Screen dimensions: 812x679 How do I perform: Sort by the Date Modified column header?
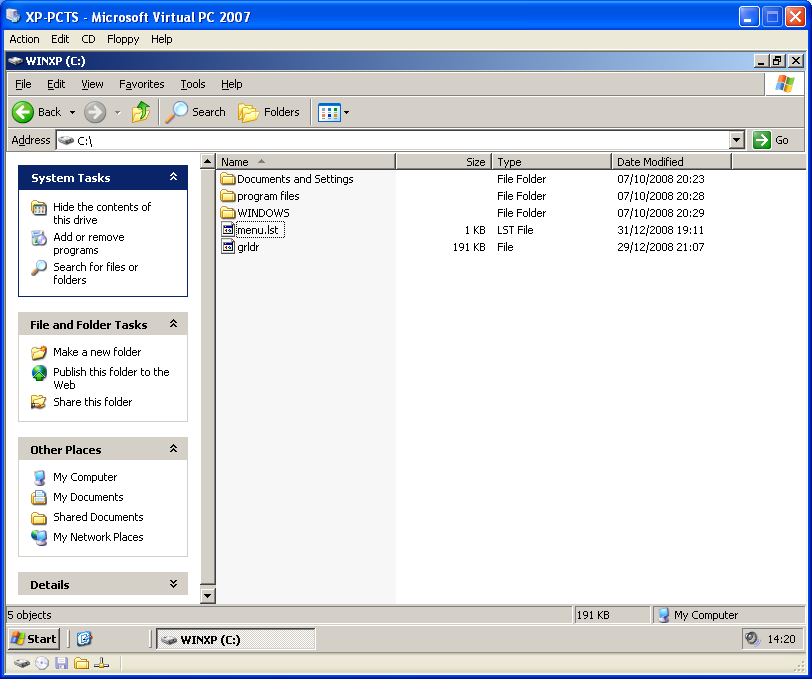672,162
